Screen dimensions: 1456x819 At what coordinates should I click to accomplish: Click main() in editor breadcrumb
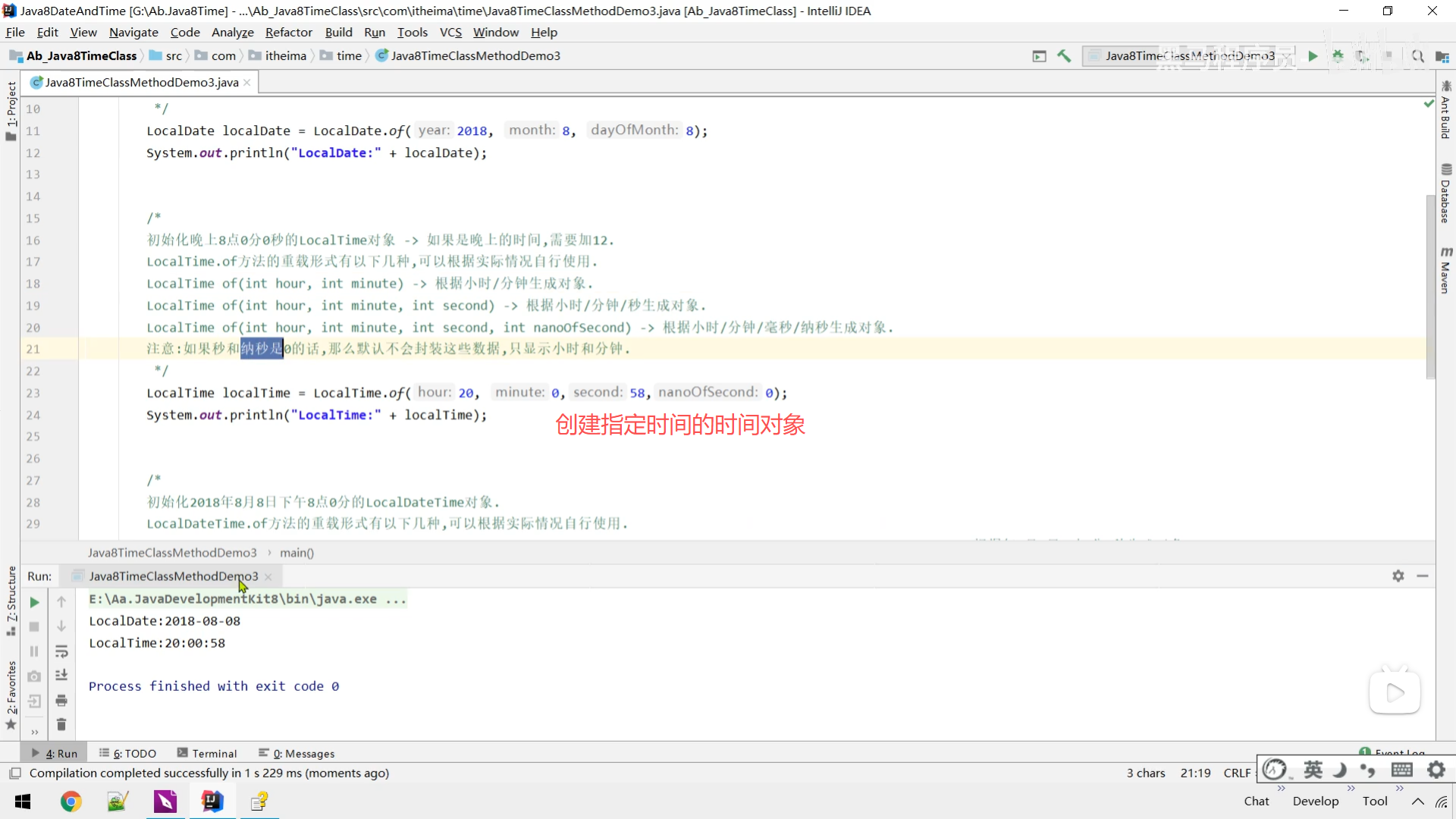[x=297, y=553]
